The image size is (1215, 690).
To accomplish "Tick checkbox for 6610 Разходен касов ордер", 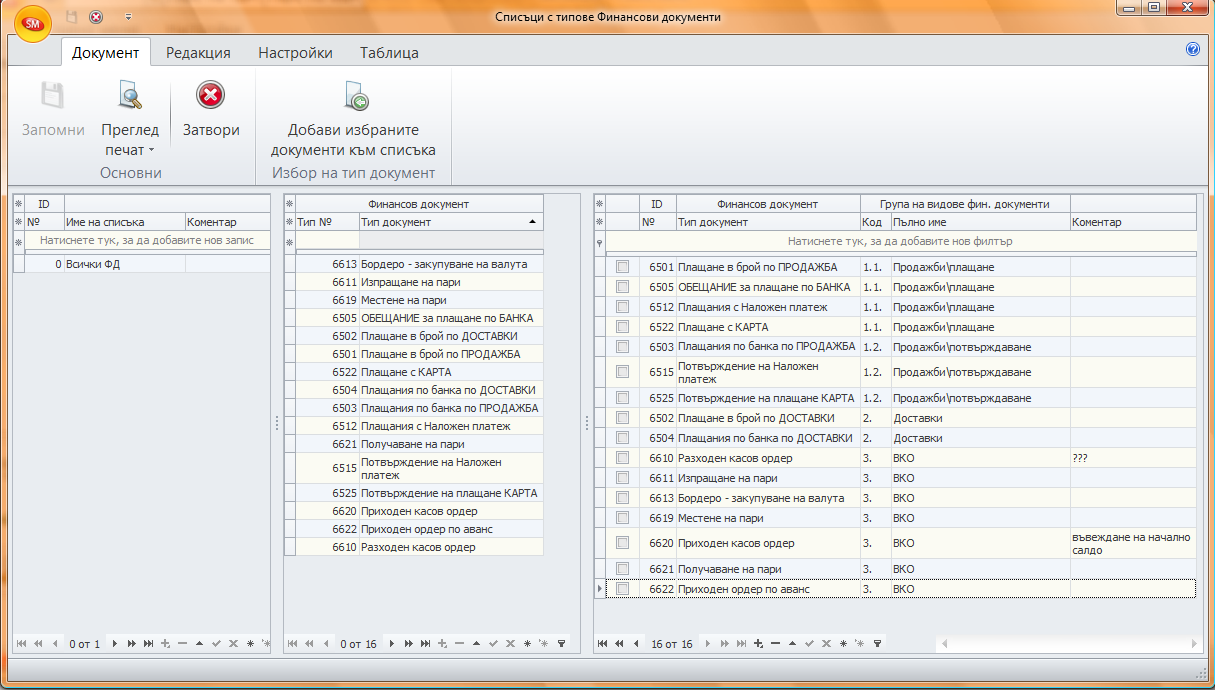I will (x=622, y=458).
